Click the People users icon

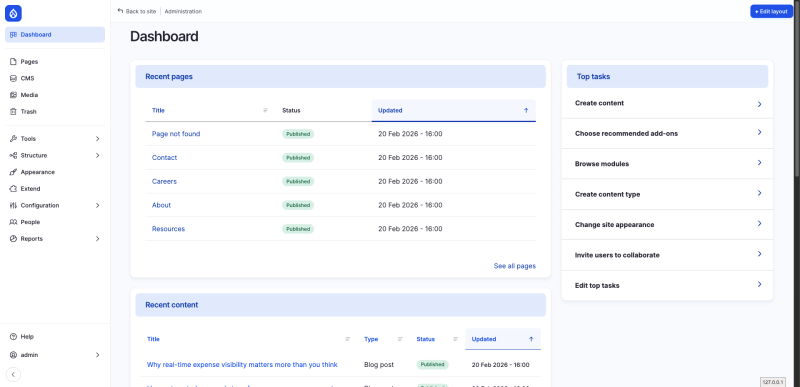(13, 222)
